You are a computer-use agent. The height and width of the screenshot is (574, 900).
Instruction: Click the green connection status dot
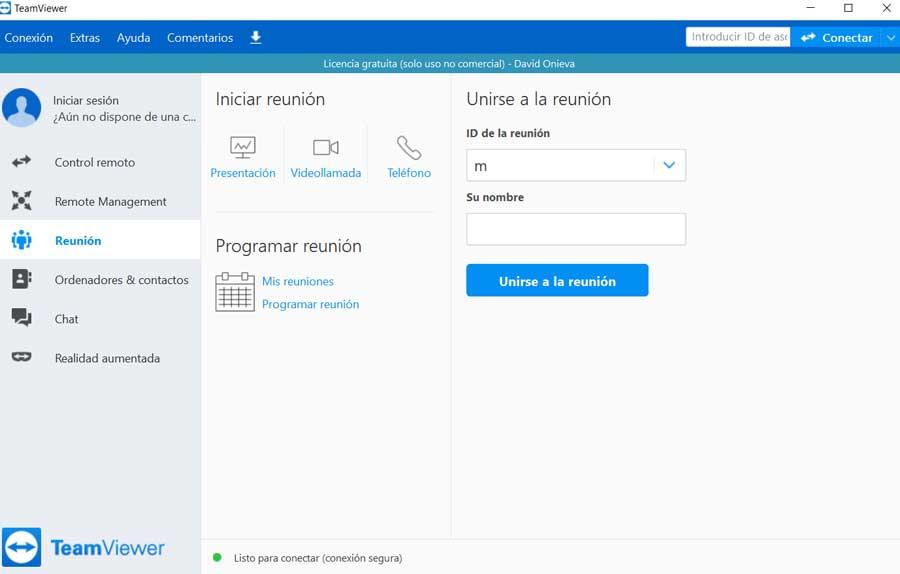(x=217, y=557)
